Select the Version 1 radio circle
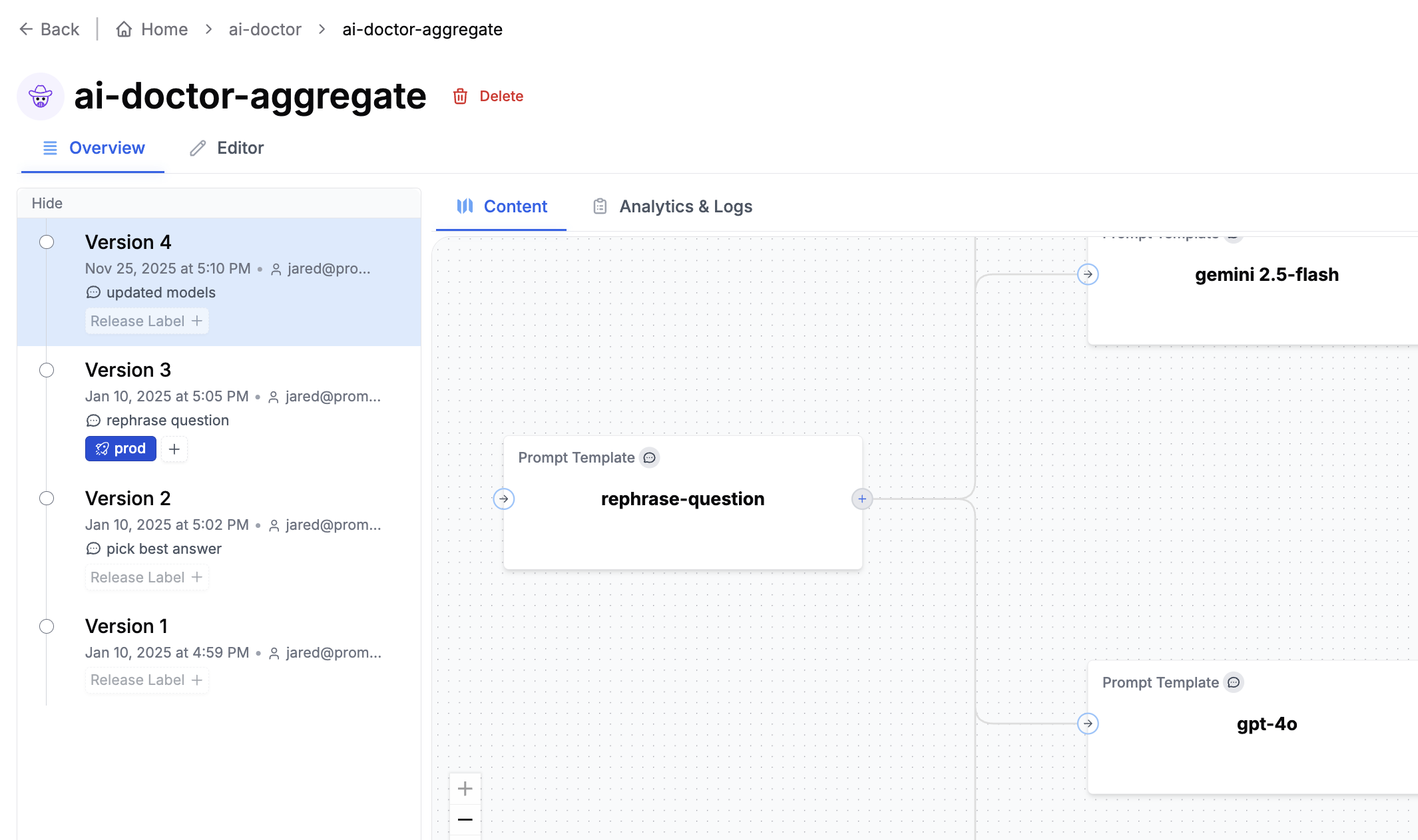This screenshot has height=840, width=1418. click(x=47, y=626)
